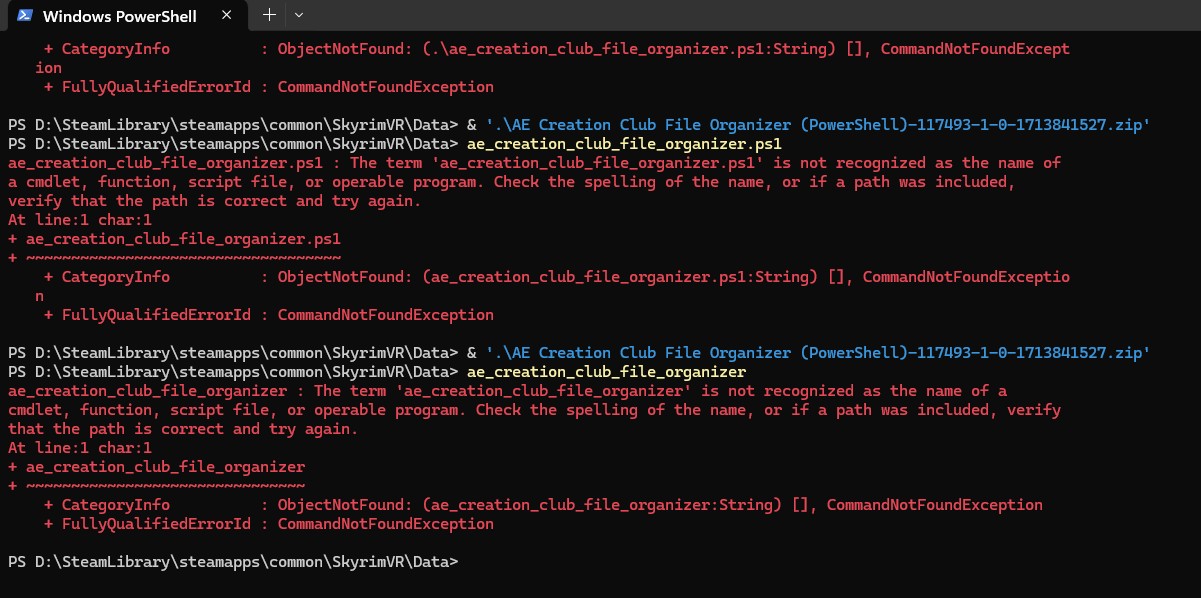Viewport: 1201px width, 598px height.
Task: Click the second zip filename string in blue
Action: tap(818, 353)
